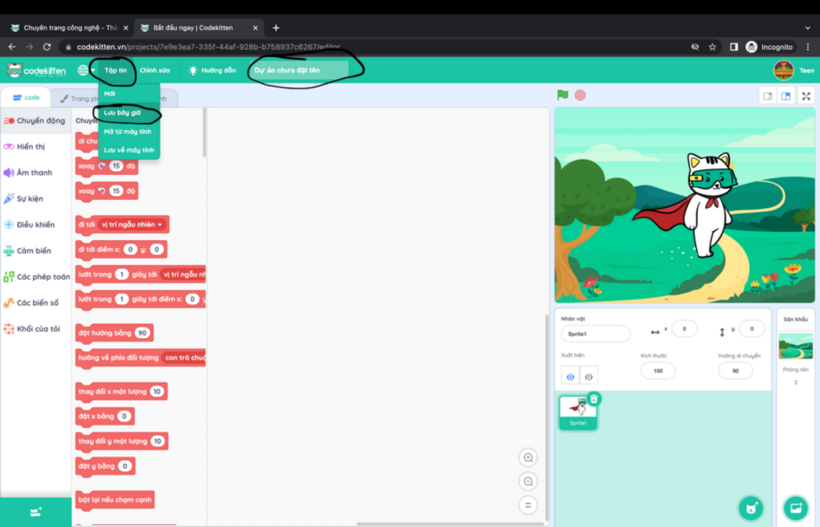
Task: Open the 'Chỉnh sửa' menu
Action: click(154, 70)
